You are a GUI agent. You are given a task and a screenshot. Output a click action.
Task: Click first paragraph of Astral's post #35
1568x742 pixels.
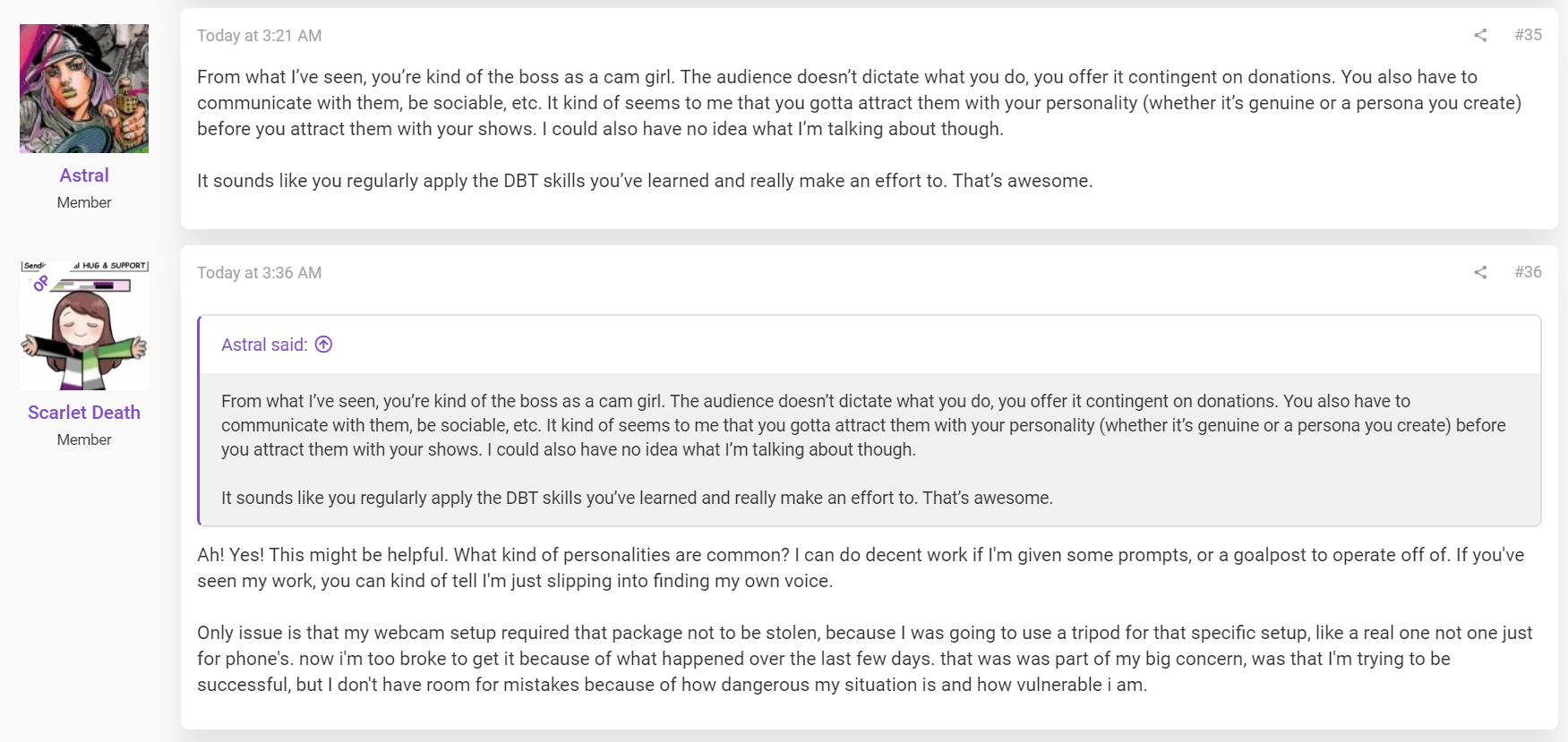[x=860, y=103]
